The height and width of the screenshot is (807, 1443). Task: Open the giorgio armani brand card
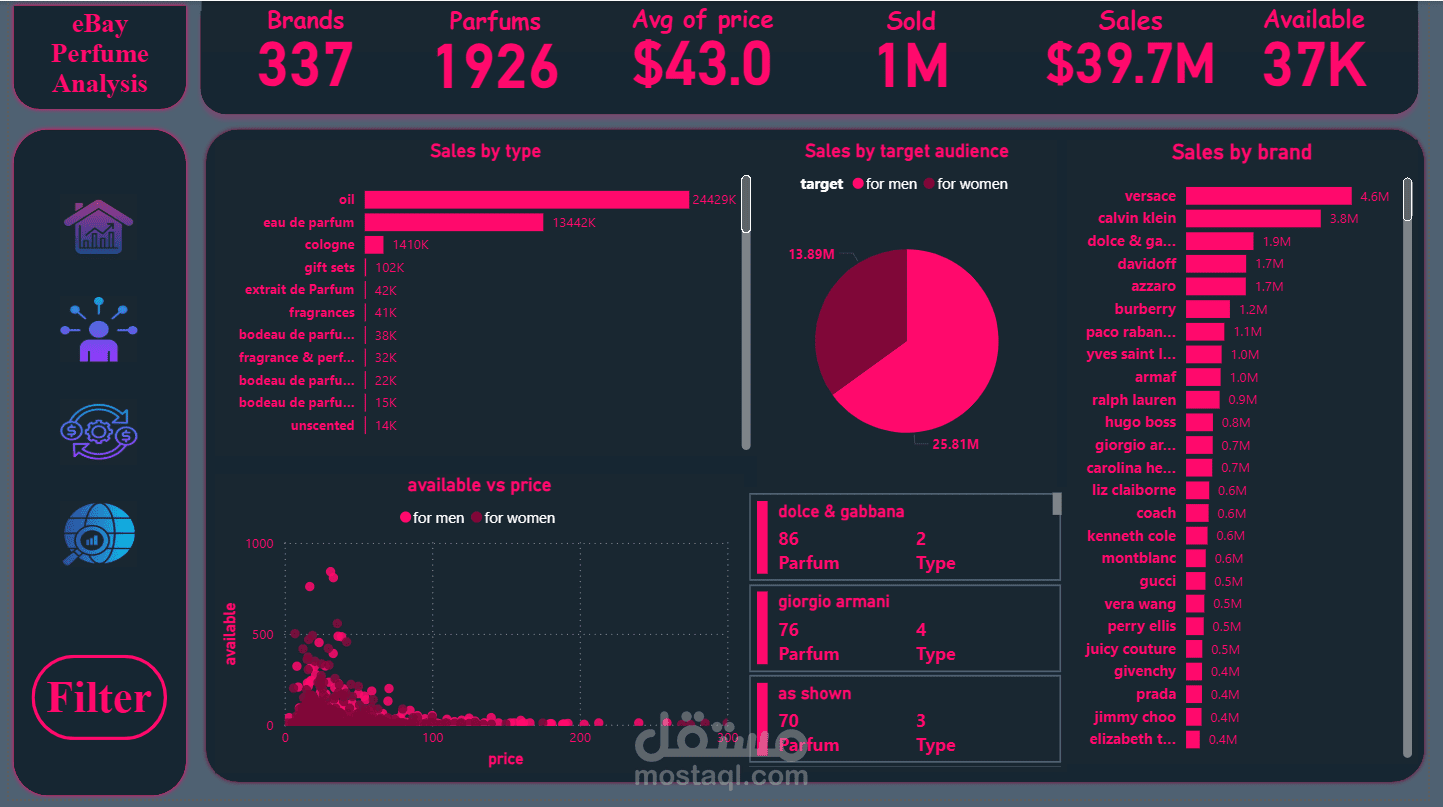904,628
